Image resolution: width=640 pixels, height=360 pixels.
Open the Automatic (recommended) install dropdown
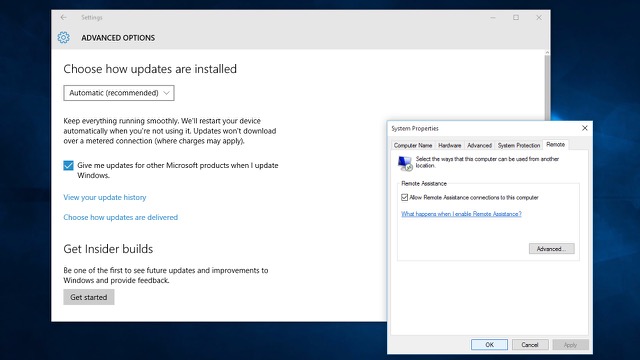tap(119, 93)
